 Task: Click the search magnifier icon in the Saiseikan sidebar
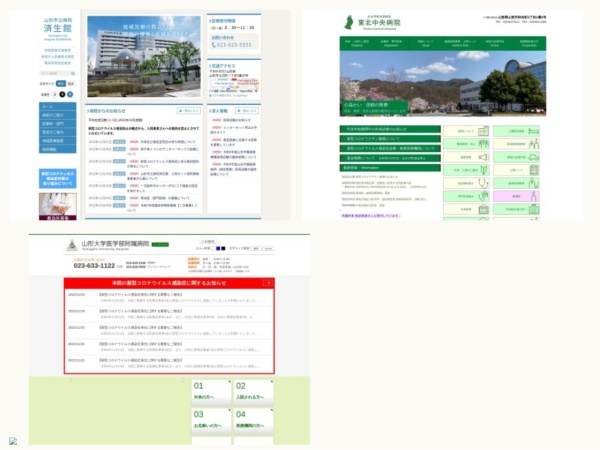coord(73,73)
